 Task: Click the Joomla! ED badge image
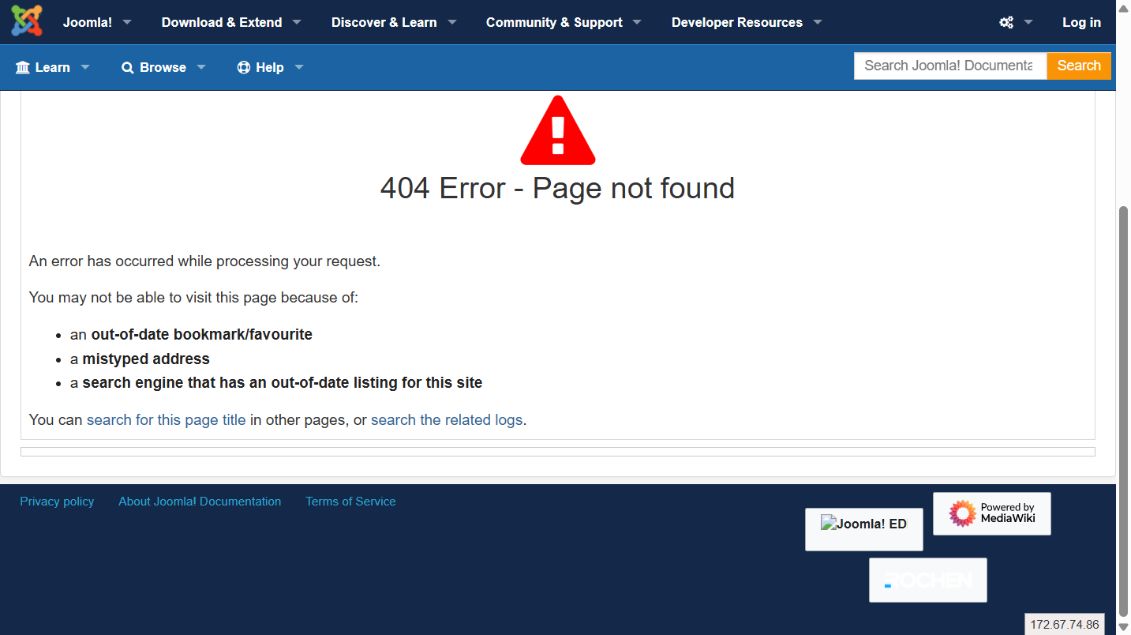(863, 529)
